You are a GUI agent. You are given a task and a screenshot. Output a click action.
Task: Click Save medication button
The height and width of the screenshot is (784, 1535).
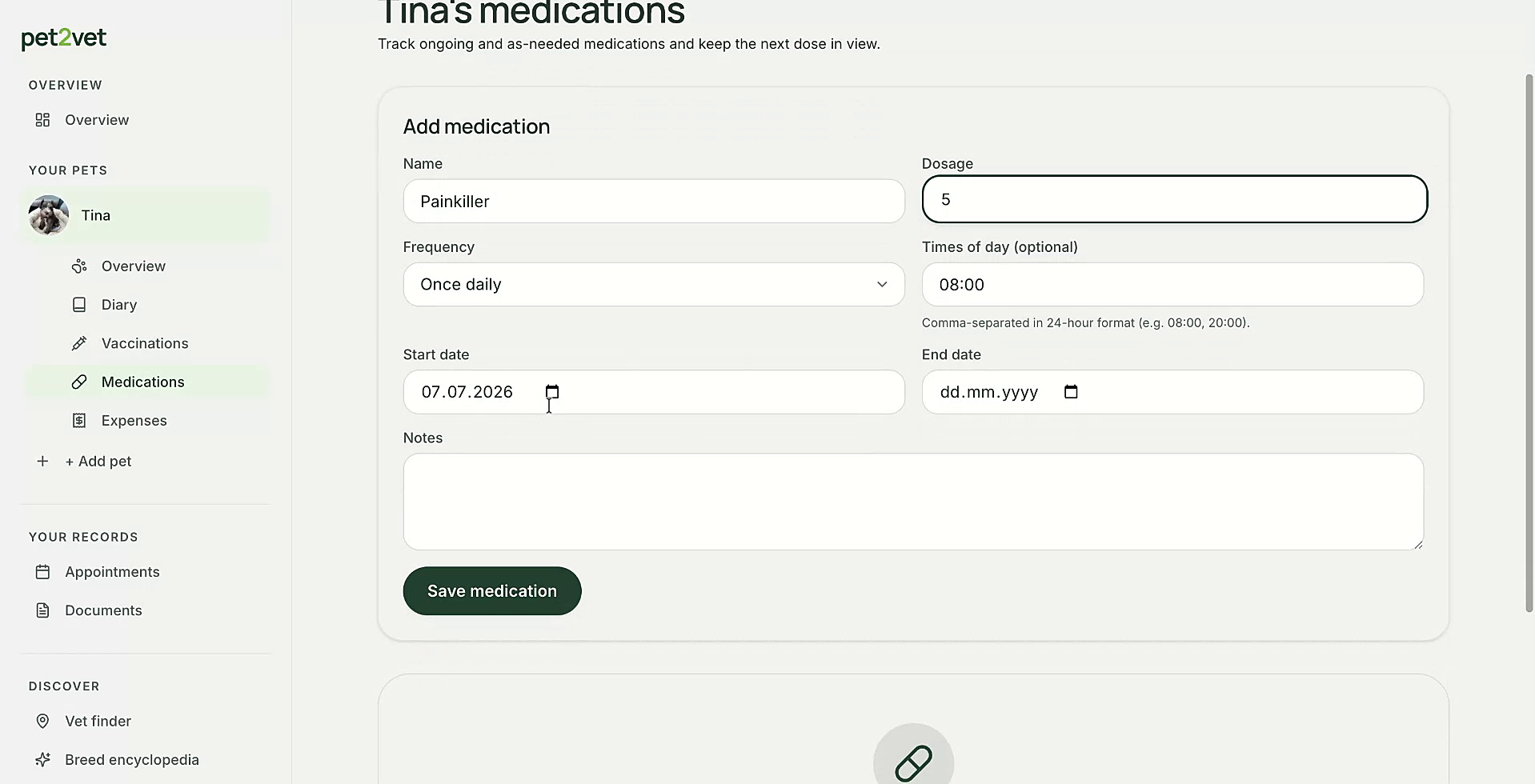point(492,591)
